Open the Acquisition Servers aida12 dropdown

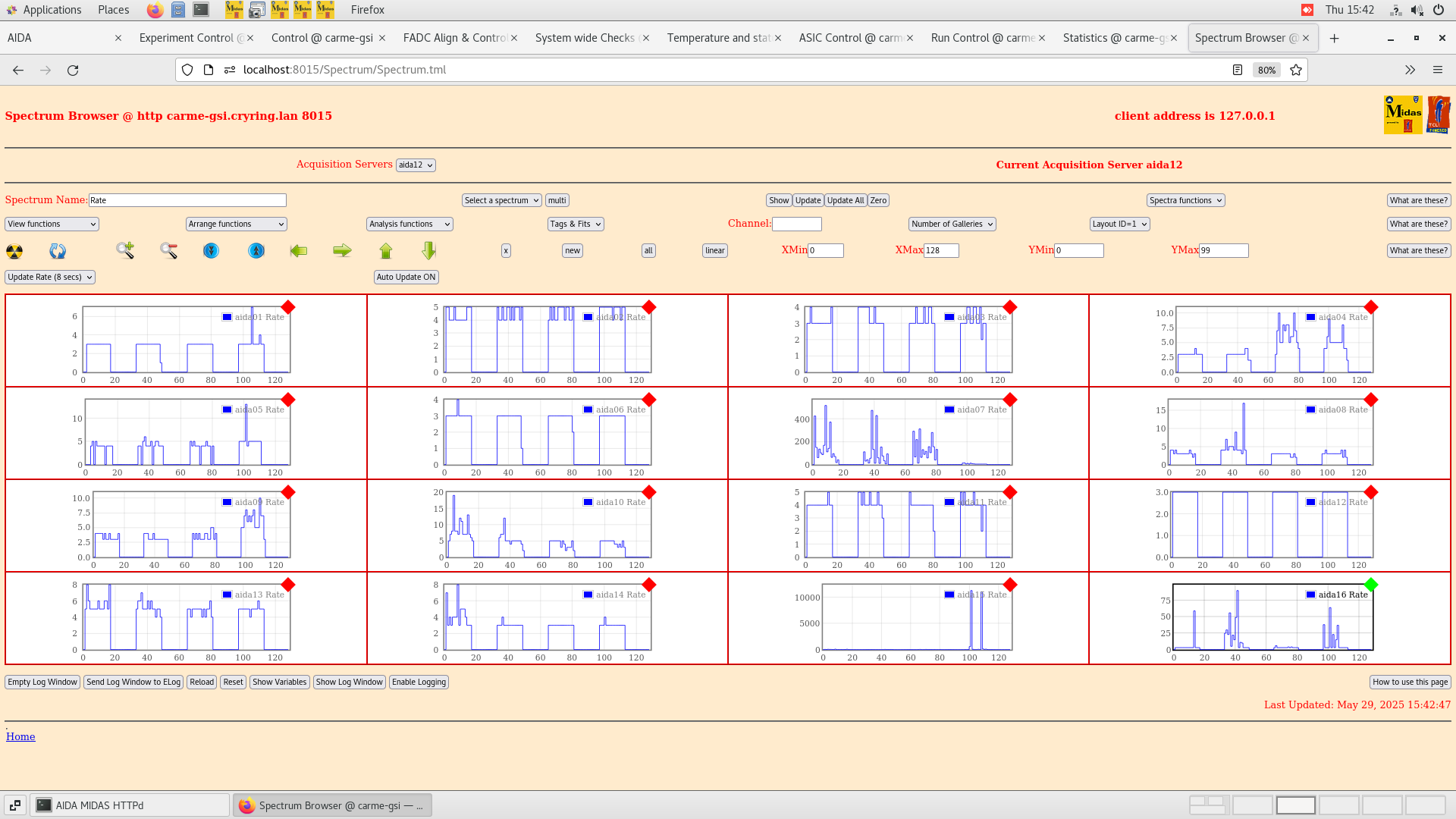click(x=416, y=165)
